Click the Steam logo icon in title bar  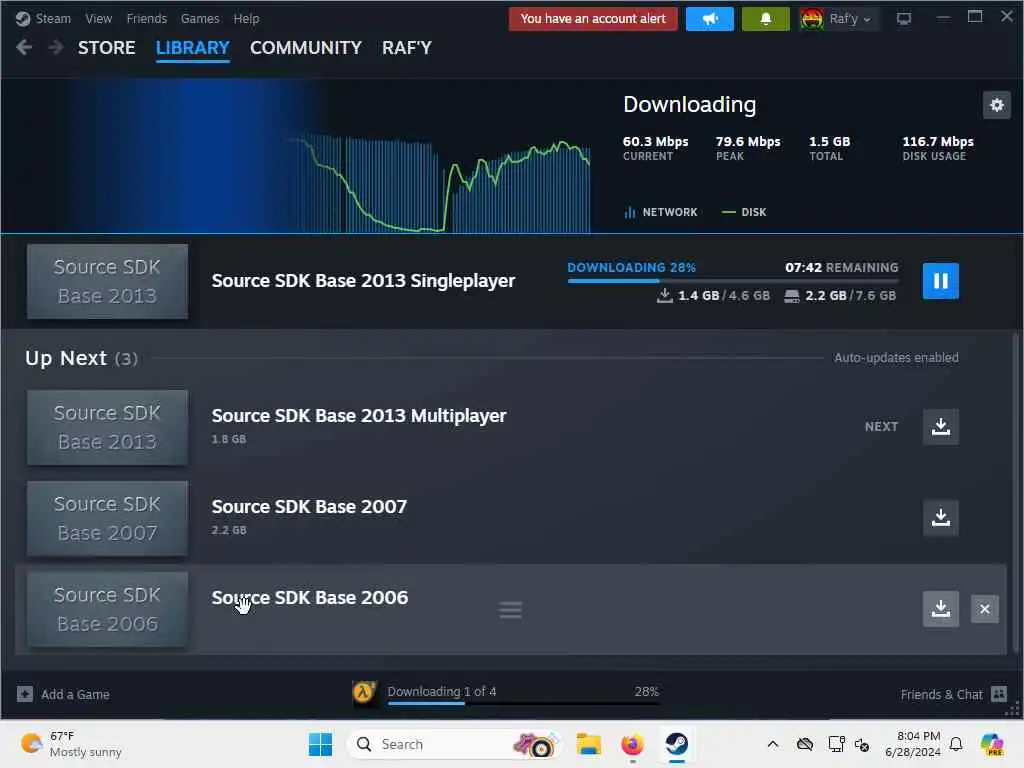(23, 19)
